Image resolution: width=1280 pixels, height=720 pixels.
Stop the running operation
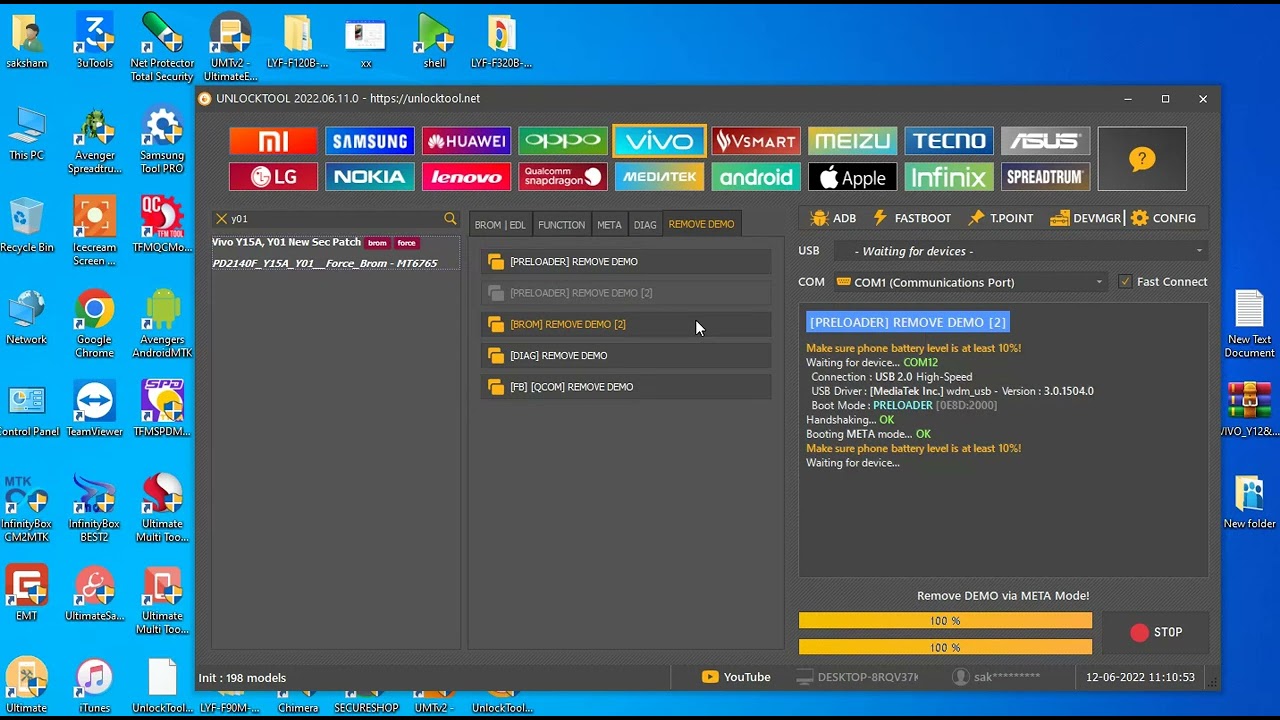tap(1156, 632)
